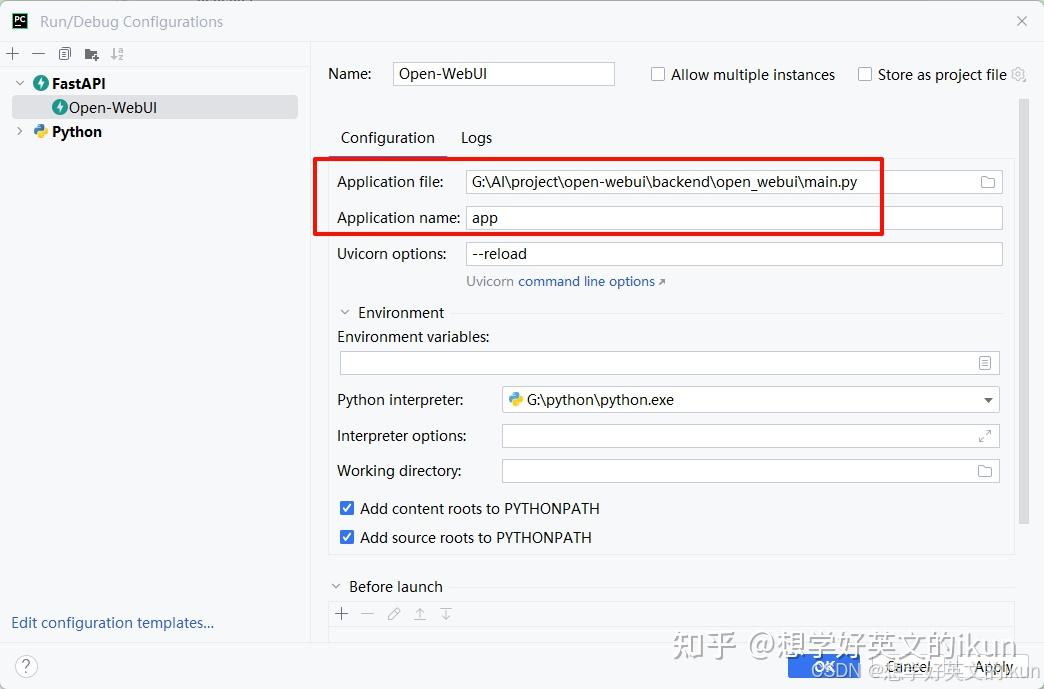1044x689 pixels.
Task: Select the Open-WebUI configuration
Action: click(x=154, y=107)
